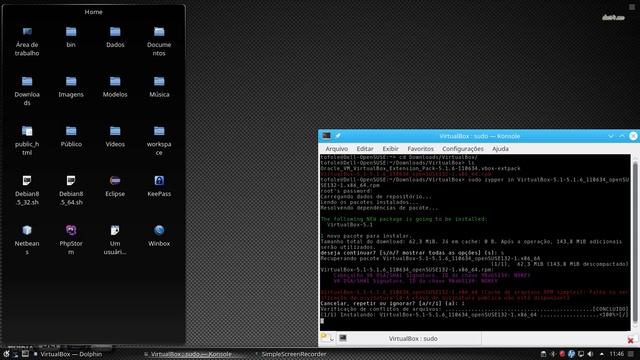Image resolution: width=640 pixels, height=360 pixels.
Task: Select the 'Um usuári...' document file
Action: click(115, 240)
